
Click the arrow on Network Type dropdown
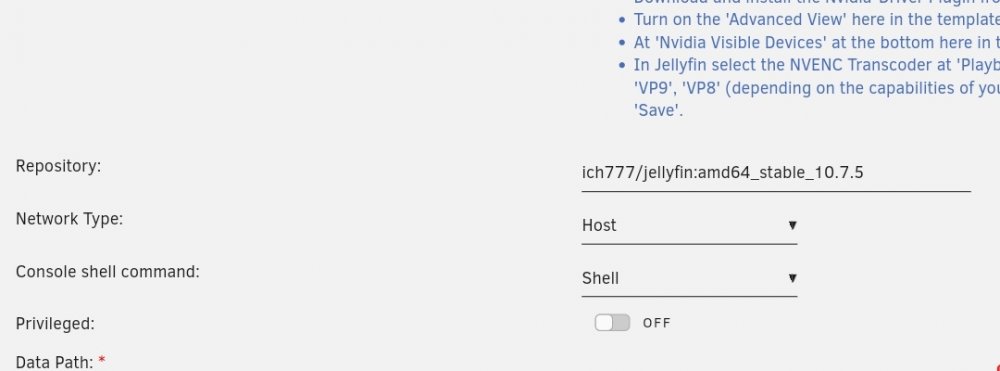[x=792, y=225]
